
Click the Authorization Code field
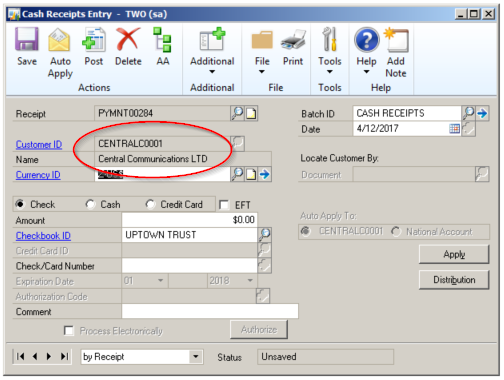click(x=189, y=296)
